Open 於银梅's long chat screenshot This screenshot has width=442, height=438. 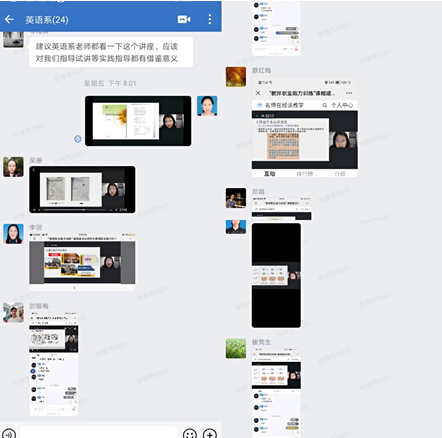tap(54, 364)
